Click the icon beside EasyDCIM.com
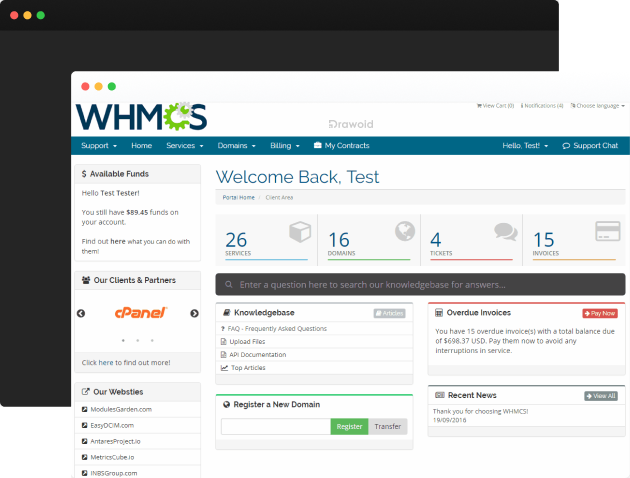 (84, 425)
